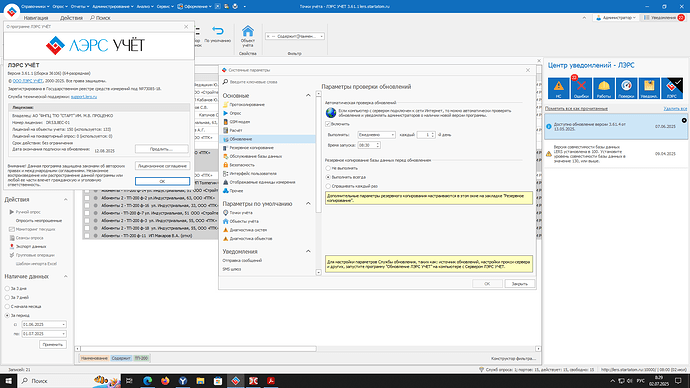The width and height of the screenshot is (690, 388).
Task: Click the Лицензионное соглашение button
Action: [x=162, y=166]
